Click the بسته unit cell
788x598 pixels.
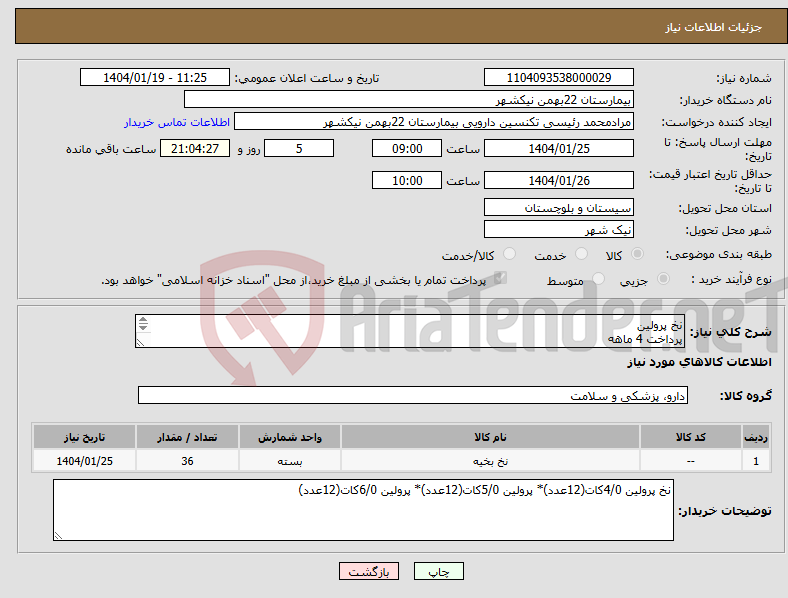pyautogui.click(x=290, y=461)
